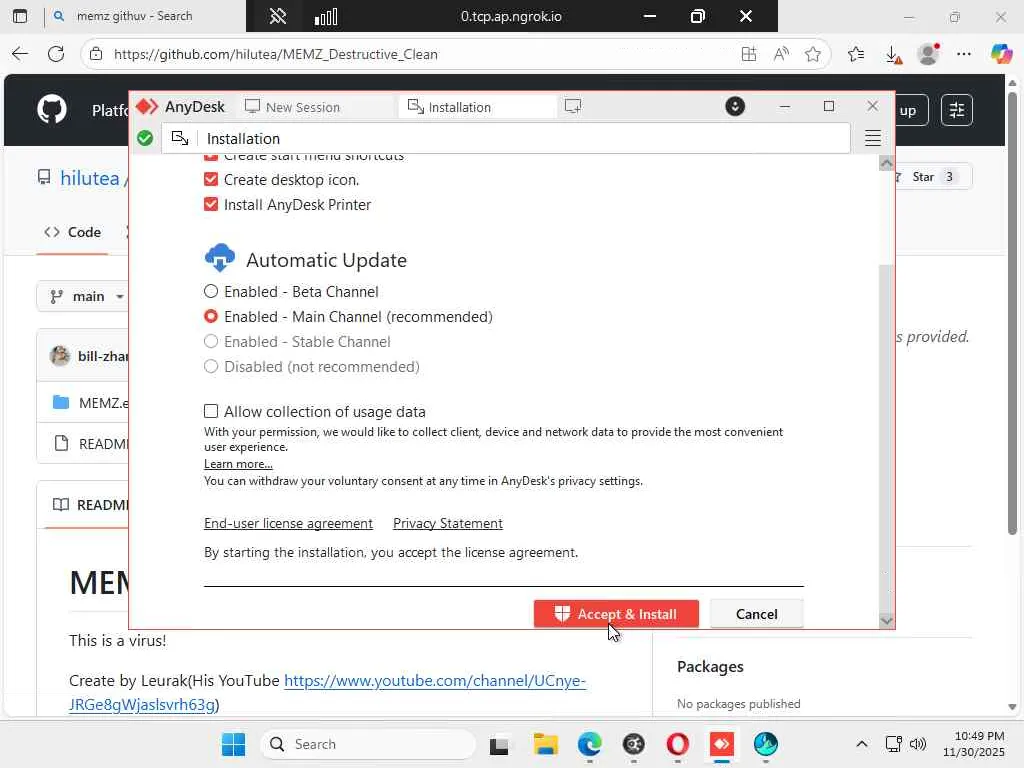Click the browser page vertical scrollbar
The image size is (1024, 768).
(x=1012, y=313)
